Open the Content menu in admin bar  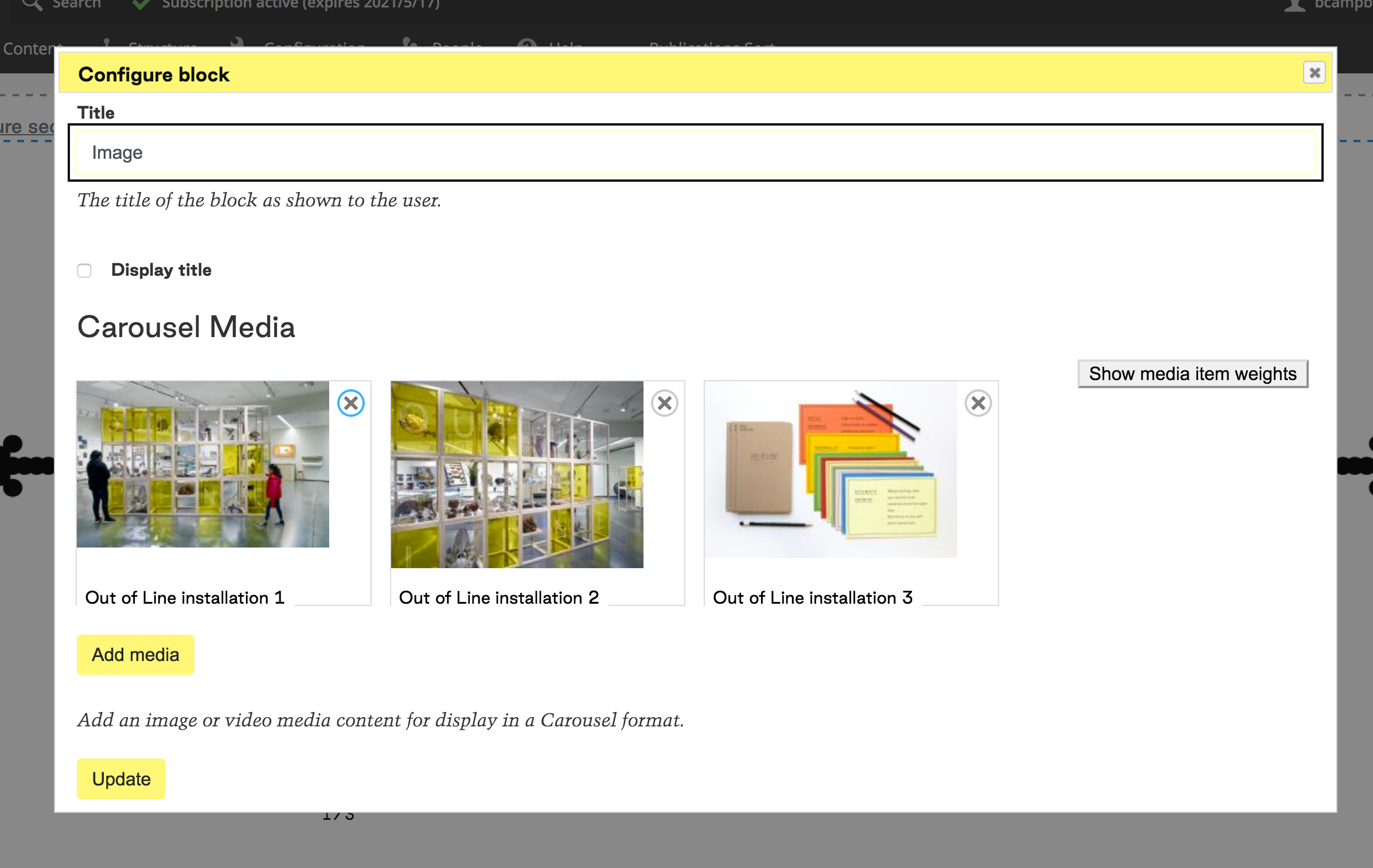pos(29,49)
